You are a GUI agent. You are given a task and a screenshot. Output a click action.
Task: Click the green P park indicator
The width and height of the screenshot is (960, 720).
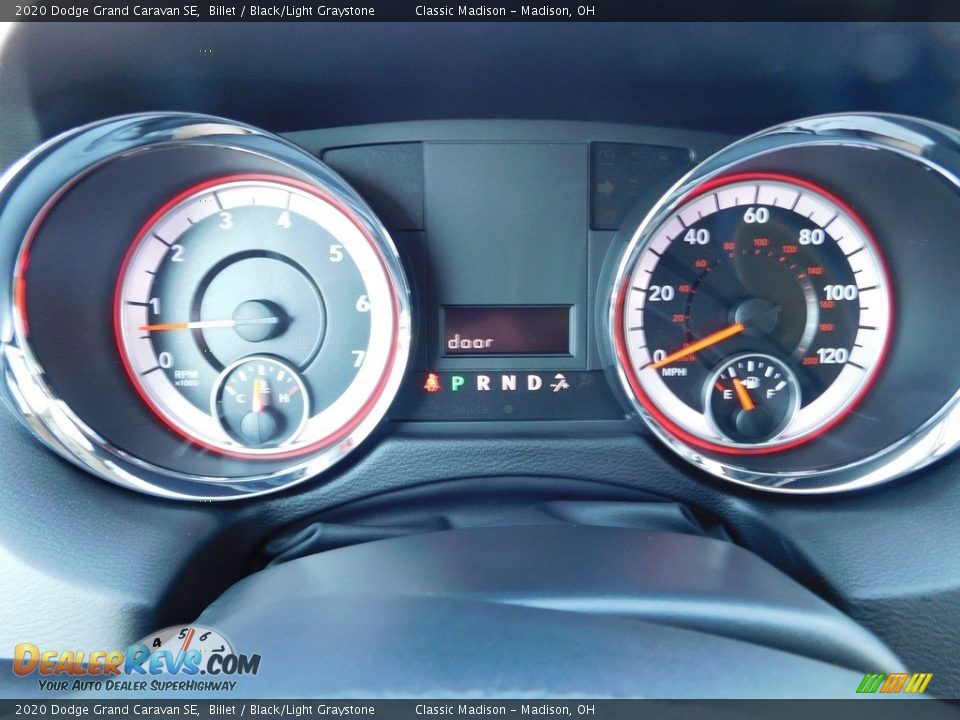[457, 382]
